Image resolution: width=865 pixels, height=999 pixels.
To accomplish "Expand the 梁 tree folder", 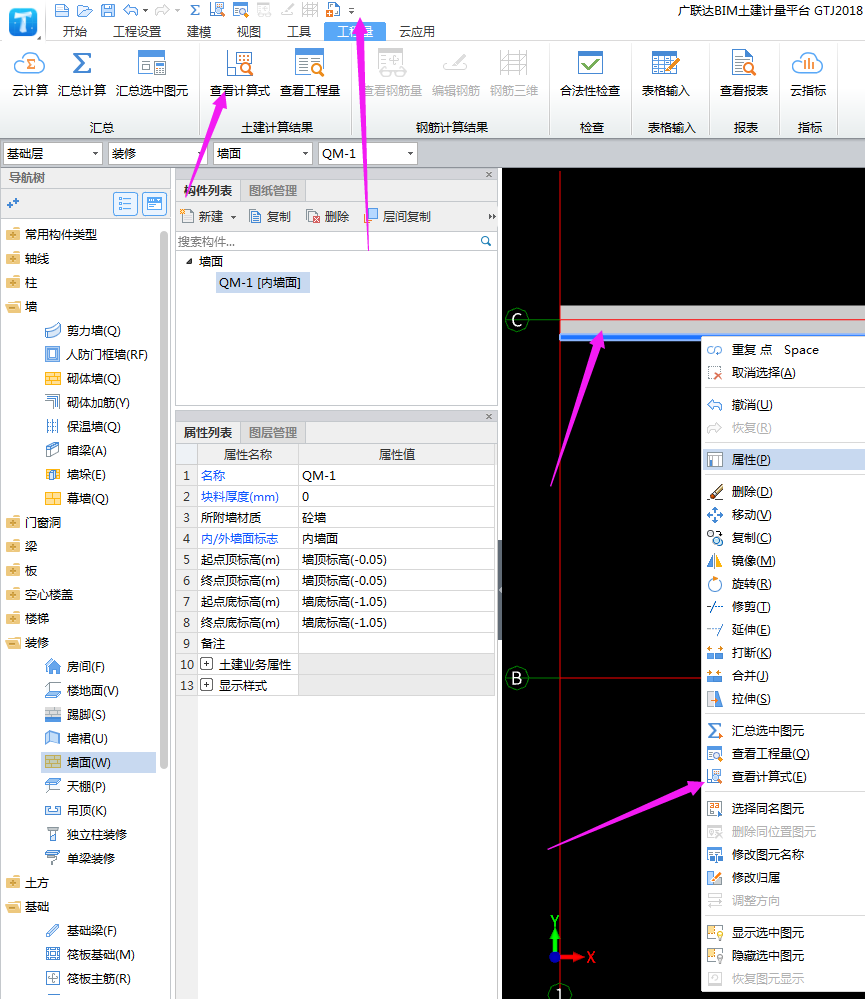I will pos(13,547).
